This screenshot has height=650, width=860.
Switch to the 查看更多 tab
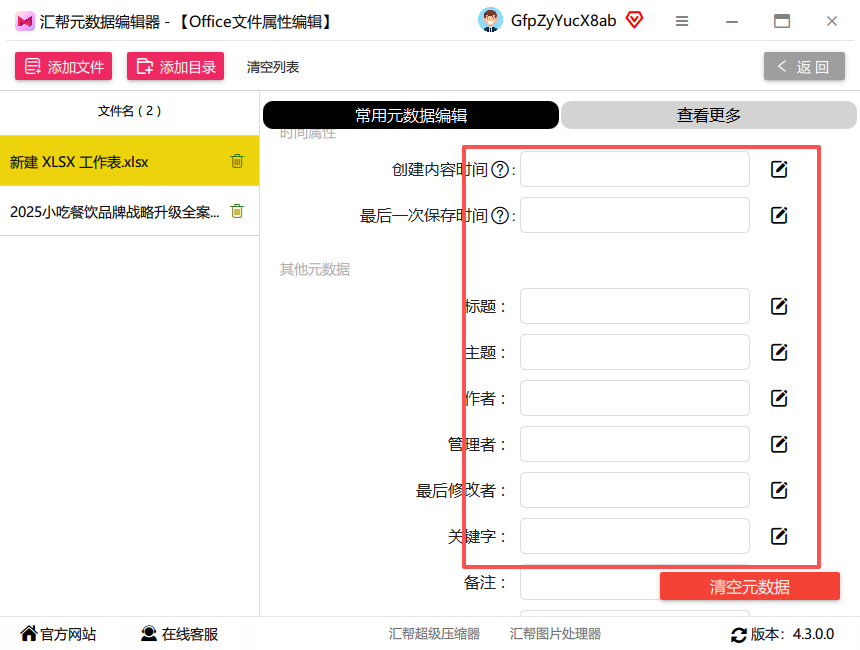pyautogui.click(x=708, y=115)
